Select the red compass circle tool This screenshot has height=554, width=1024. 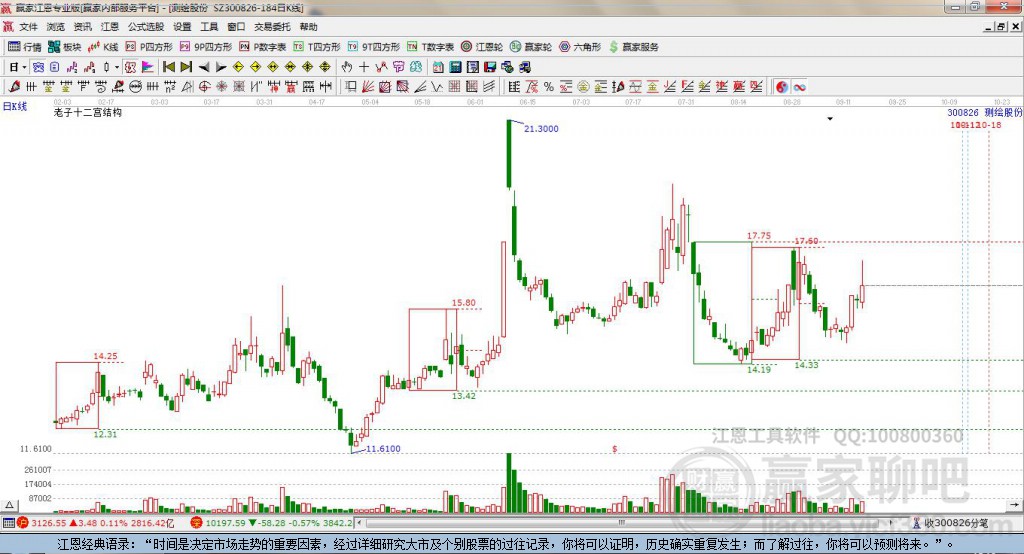click(x=204, y=86)
